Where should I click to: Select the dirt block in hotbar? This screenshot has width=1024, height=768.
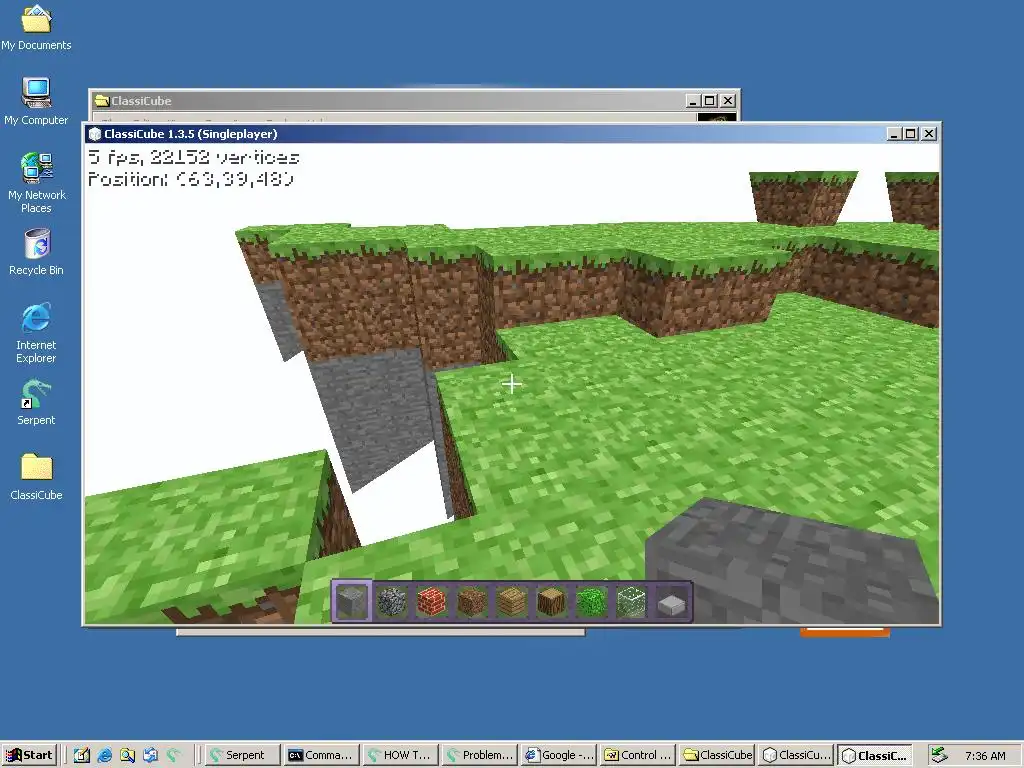click(472, 601)
